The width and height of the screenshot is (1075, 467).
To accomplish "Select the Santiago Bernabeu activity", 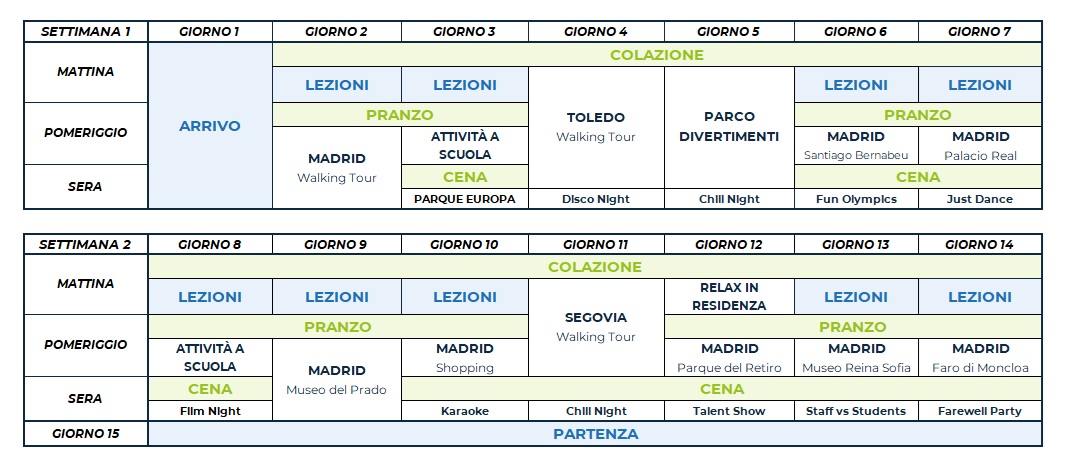I will tap(856, 145).
